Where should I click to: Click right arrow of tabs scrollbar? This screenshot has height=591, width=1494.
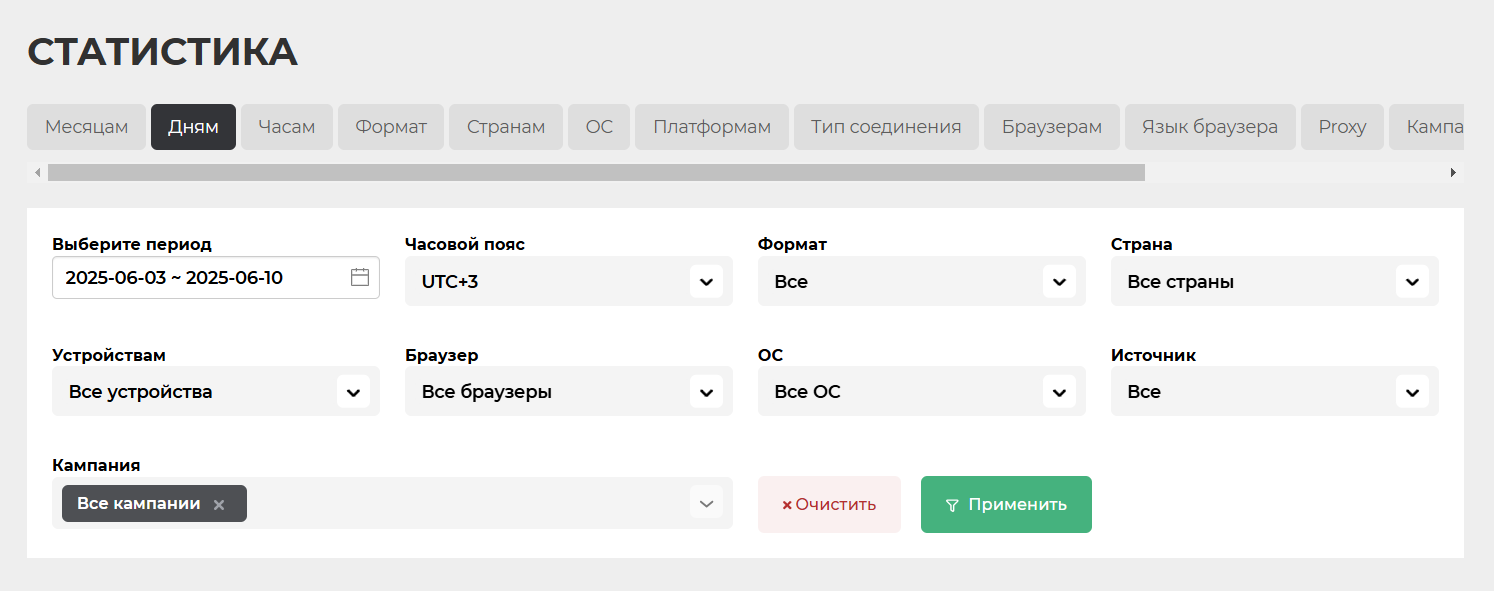pyautogui.click(x=1453, y=173)
